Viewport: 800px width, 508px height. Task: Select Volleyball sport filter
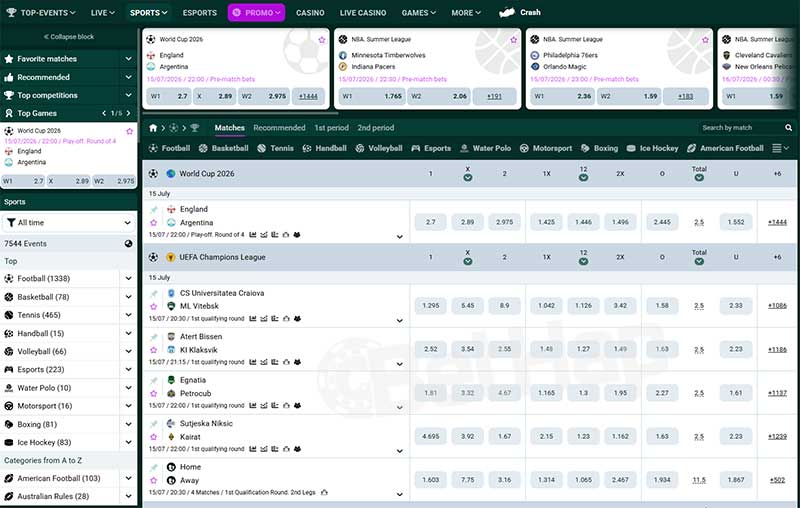[379, 148]
